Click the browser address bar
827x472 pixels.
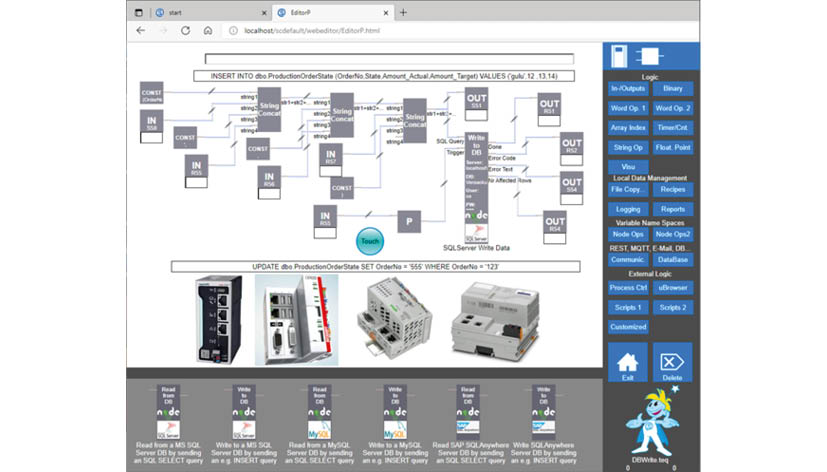click(x=400, y=31)
